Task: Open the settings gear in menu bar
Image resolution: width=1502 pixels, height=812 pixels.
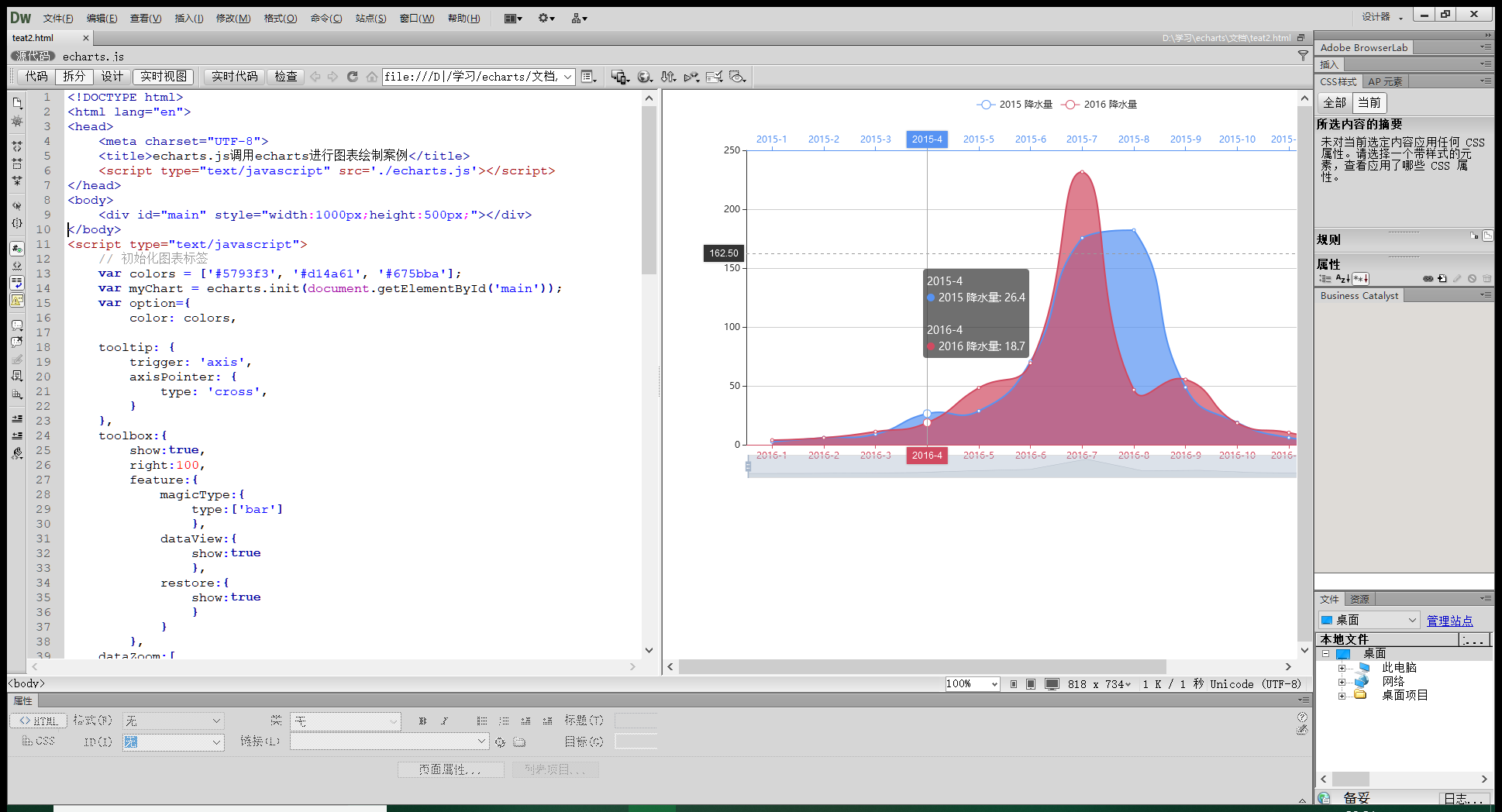Action: click(546, 18)
